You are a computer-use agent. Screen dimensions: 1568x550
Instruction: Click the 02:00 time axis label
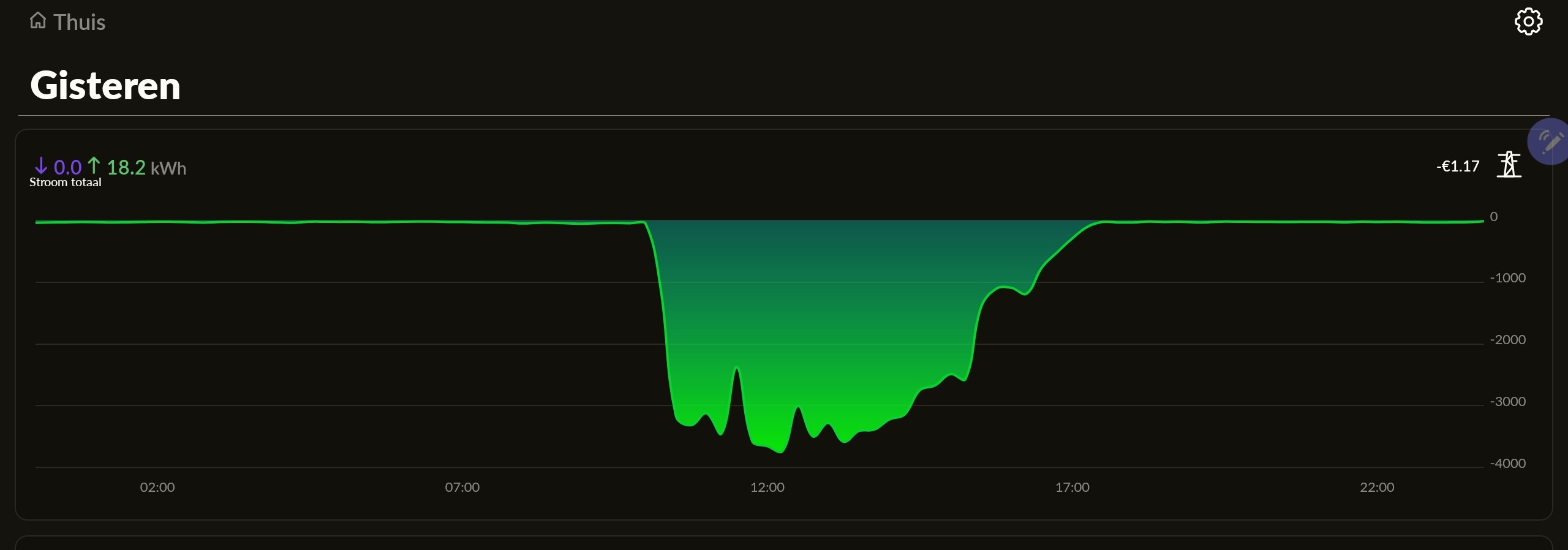157,488
